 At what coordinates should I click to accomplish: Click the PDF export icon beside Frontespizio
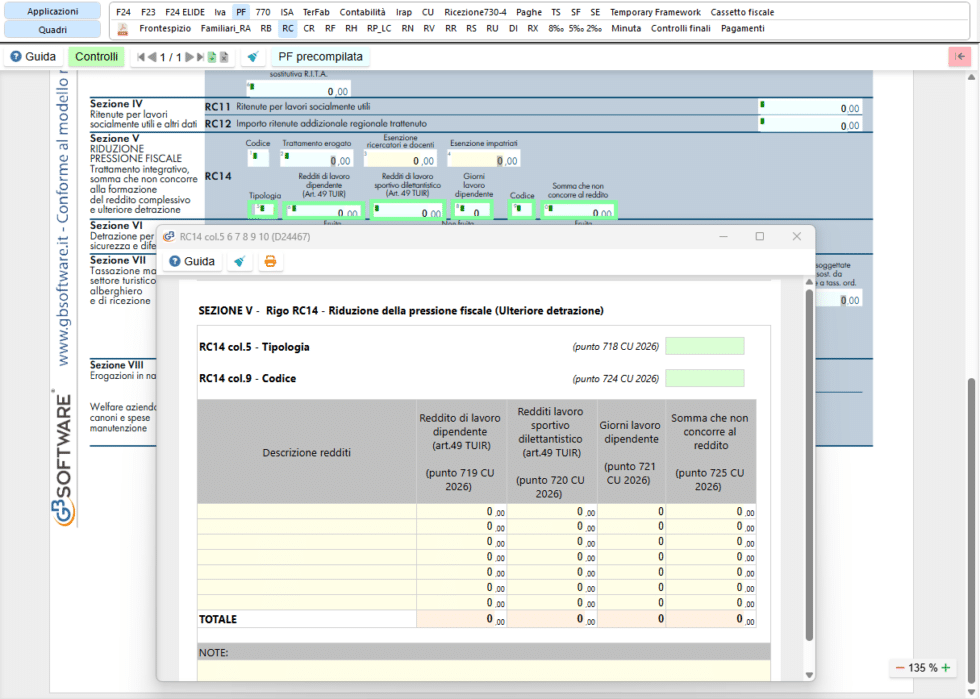pyautogui.click(x=122, y=29)
